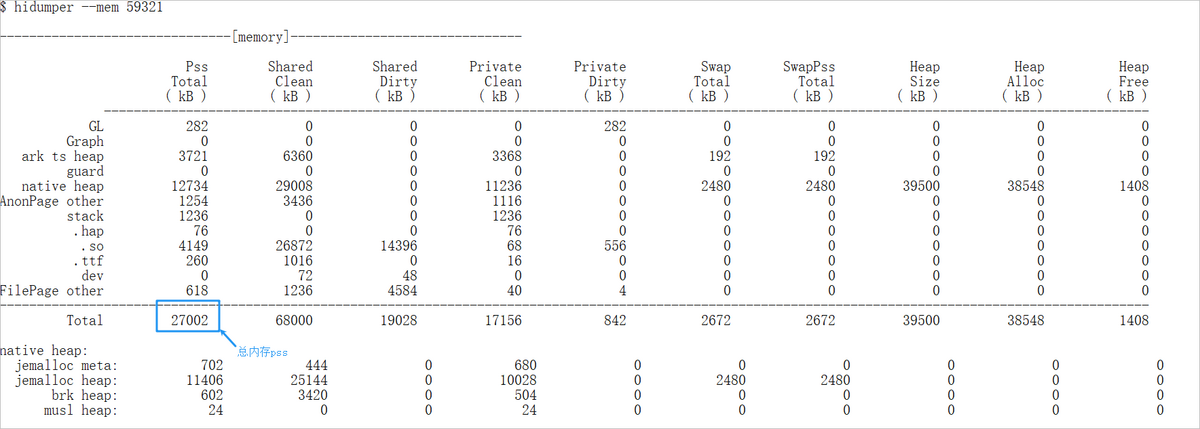Select the SwapPss Total column header

pos(808,81)
